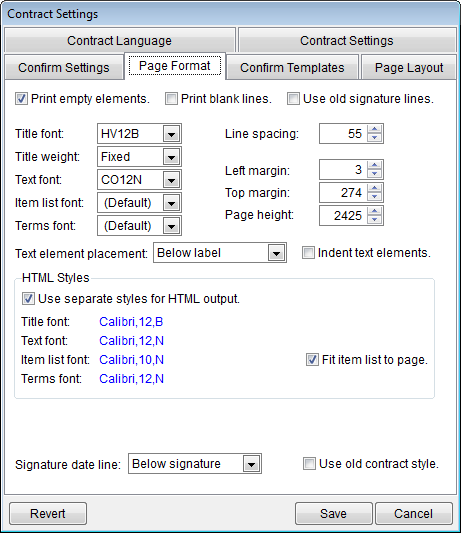Switch to the Contract Settings tab

click(347, 40)
